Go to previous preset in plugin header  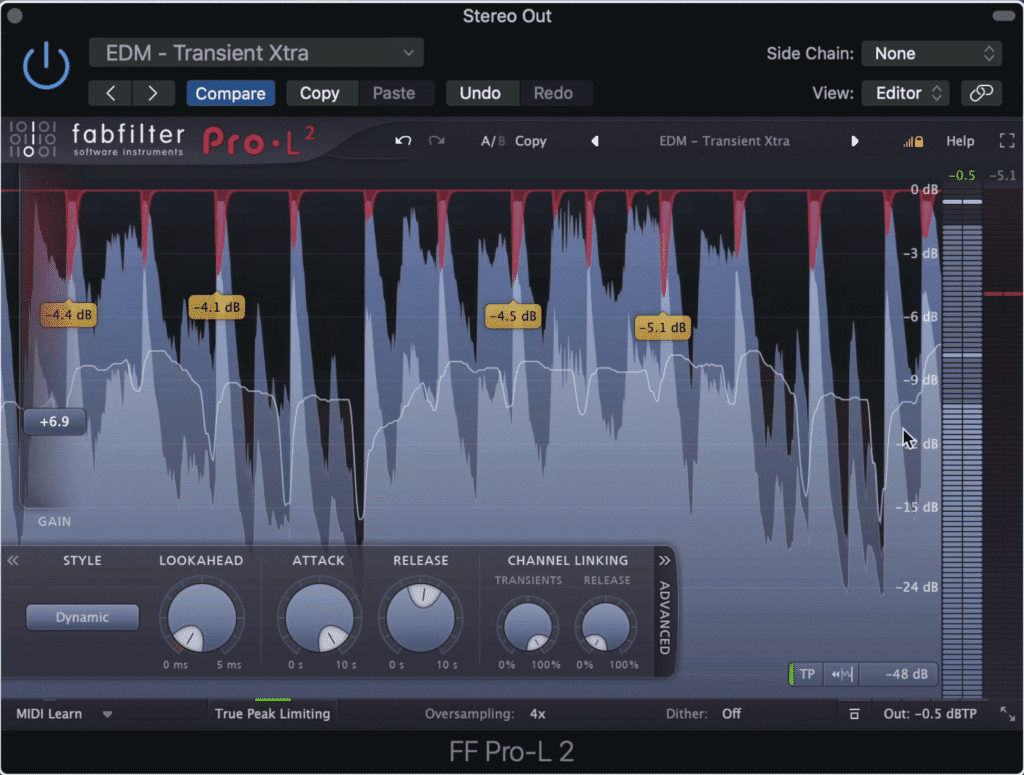point(110,93)
